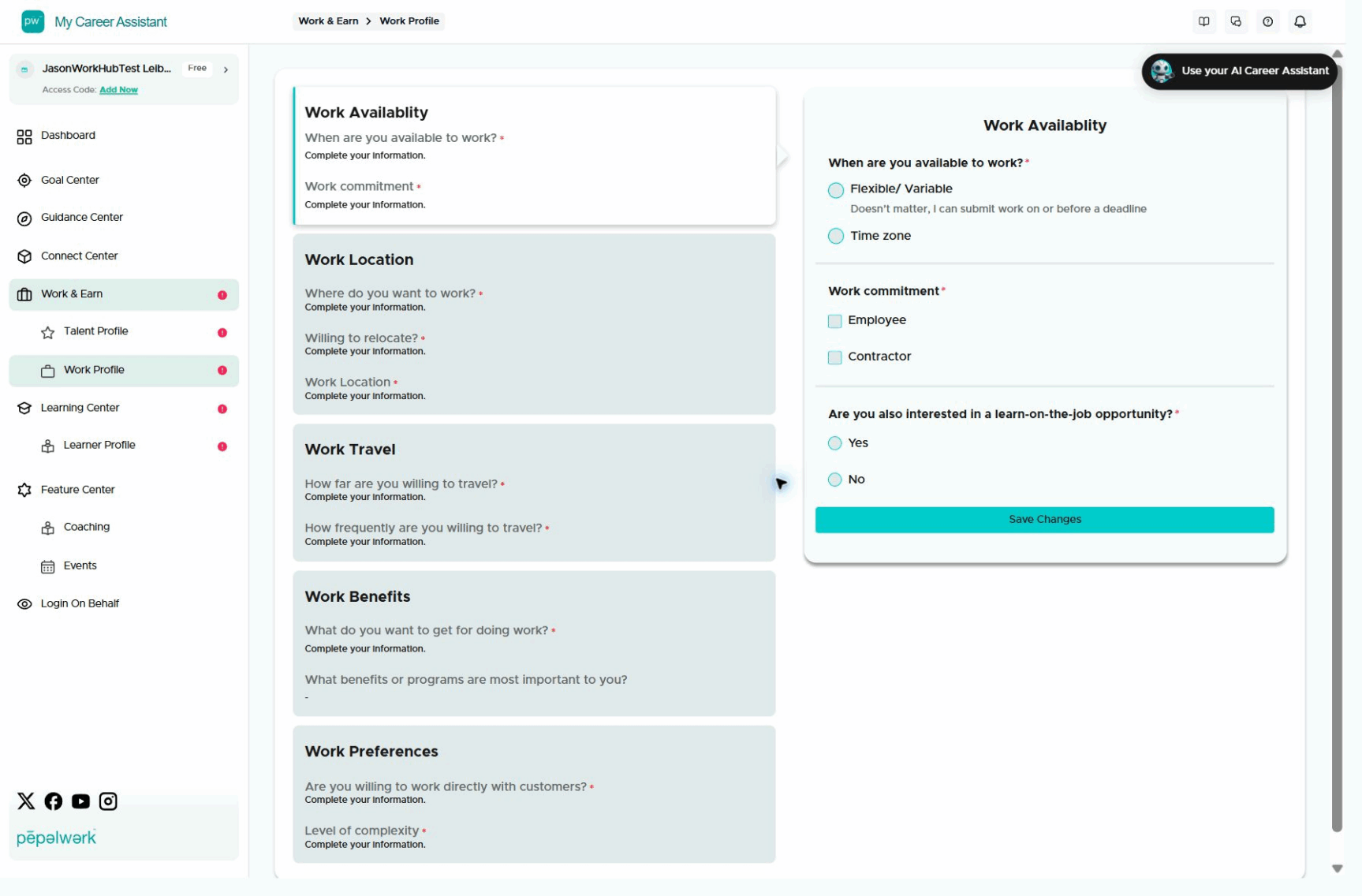Click the Add Now access code link

[x=118, y=90]
